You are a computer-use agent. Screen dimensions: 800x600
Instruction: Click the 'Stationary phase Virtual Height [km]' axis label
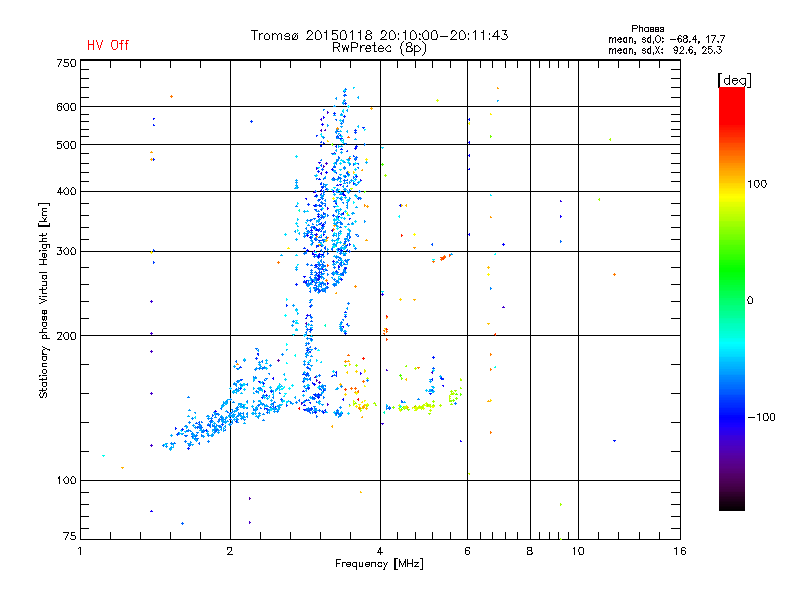tap(44, 300)
